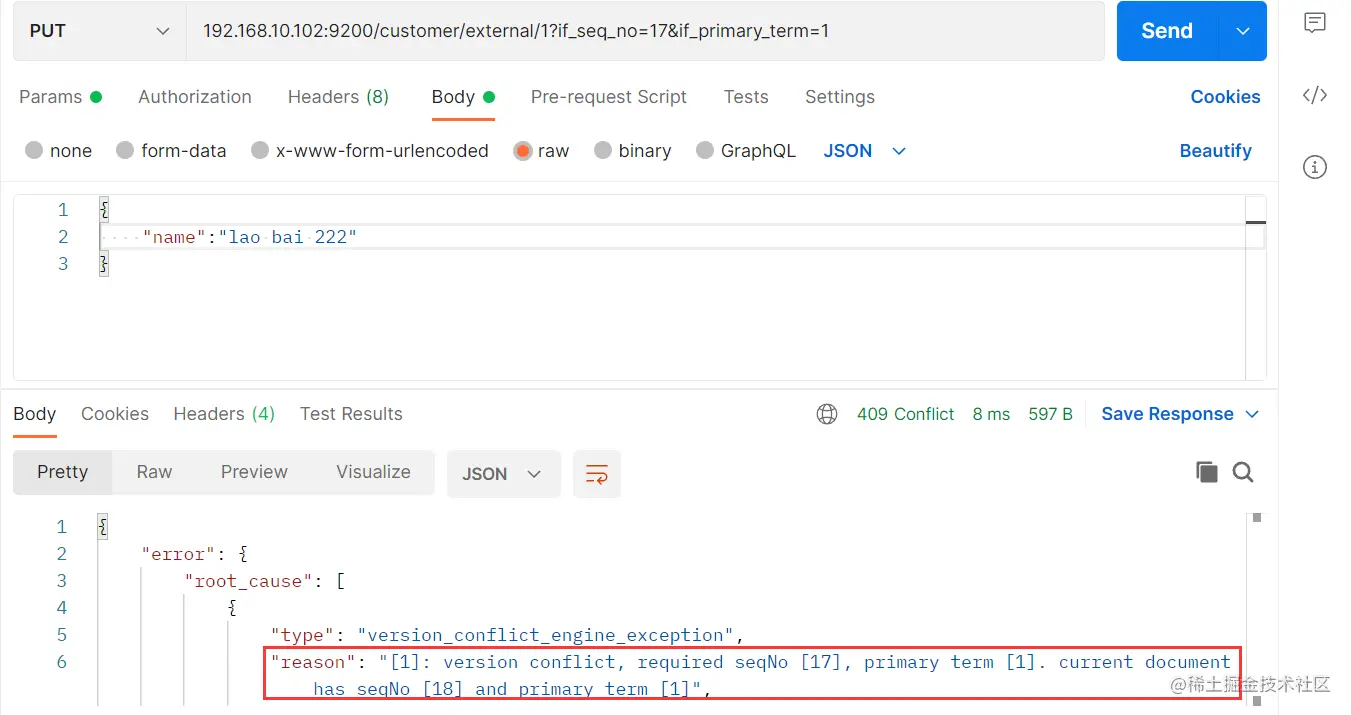Open the Pre-request Script tab
1351x715 pixels.
[x=609, y=97]
